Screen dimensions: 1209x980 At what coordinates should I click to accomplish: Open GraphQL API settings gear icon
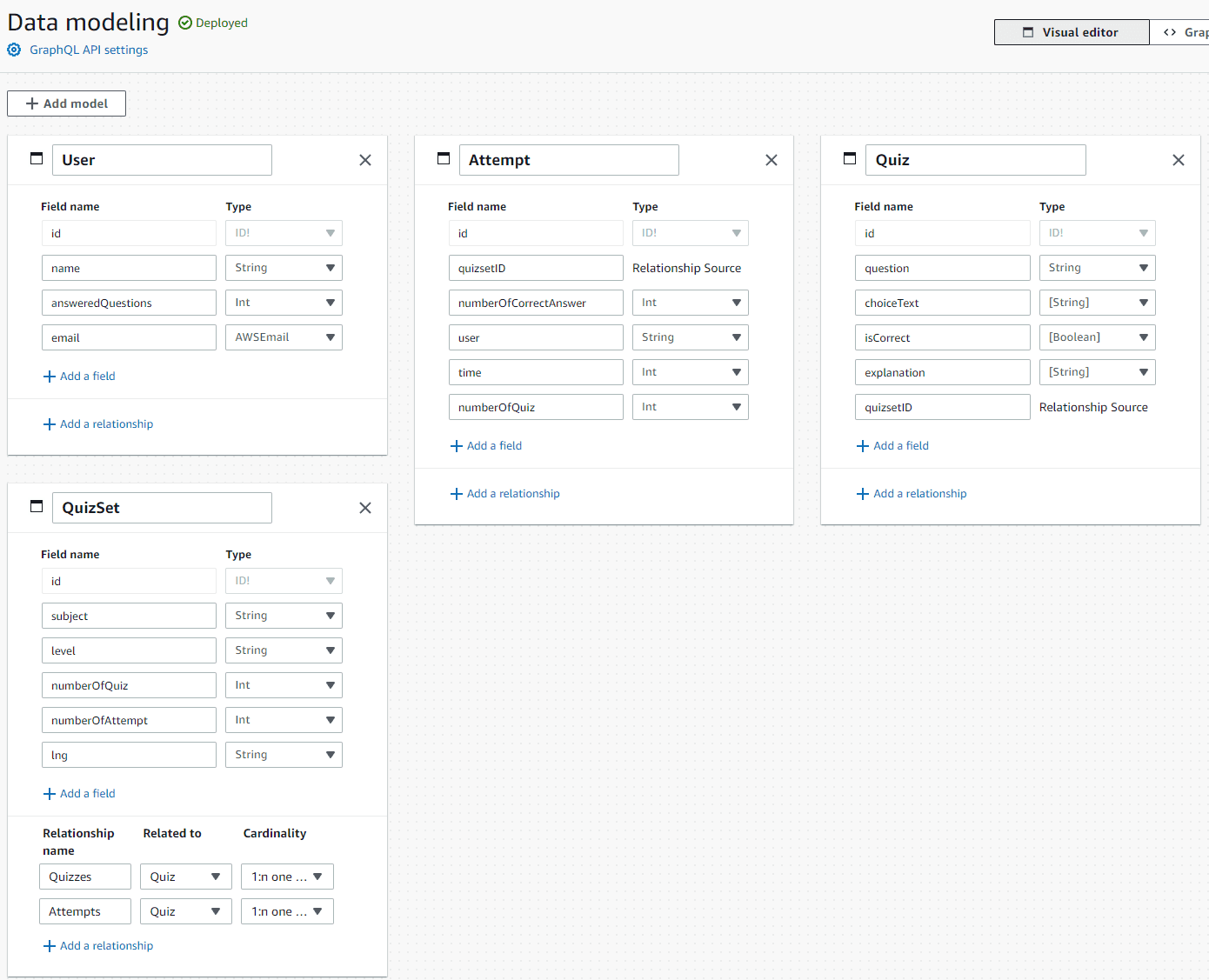pos(14,50)
